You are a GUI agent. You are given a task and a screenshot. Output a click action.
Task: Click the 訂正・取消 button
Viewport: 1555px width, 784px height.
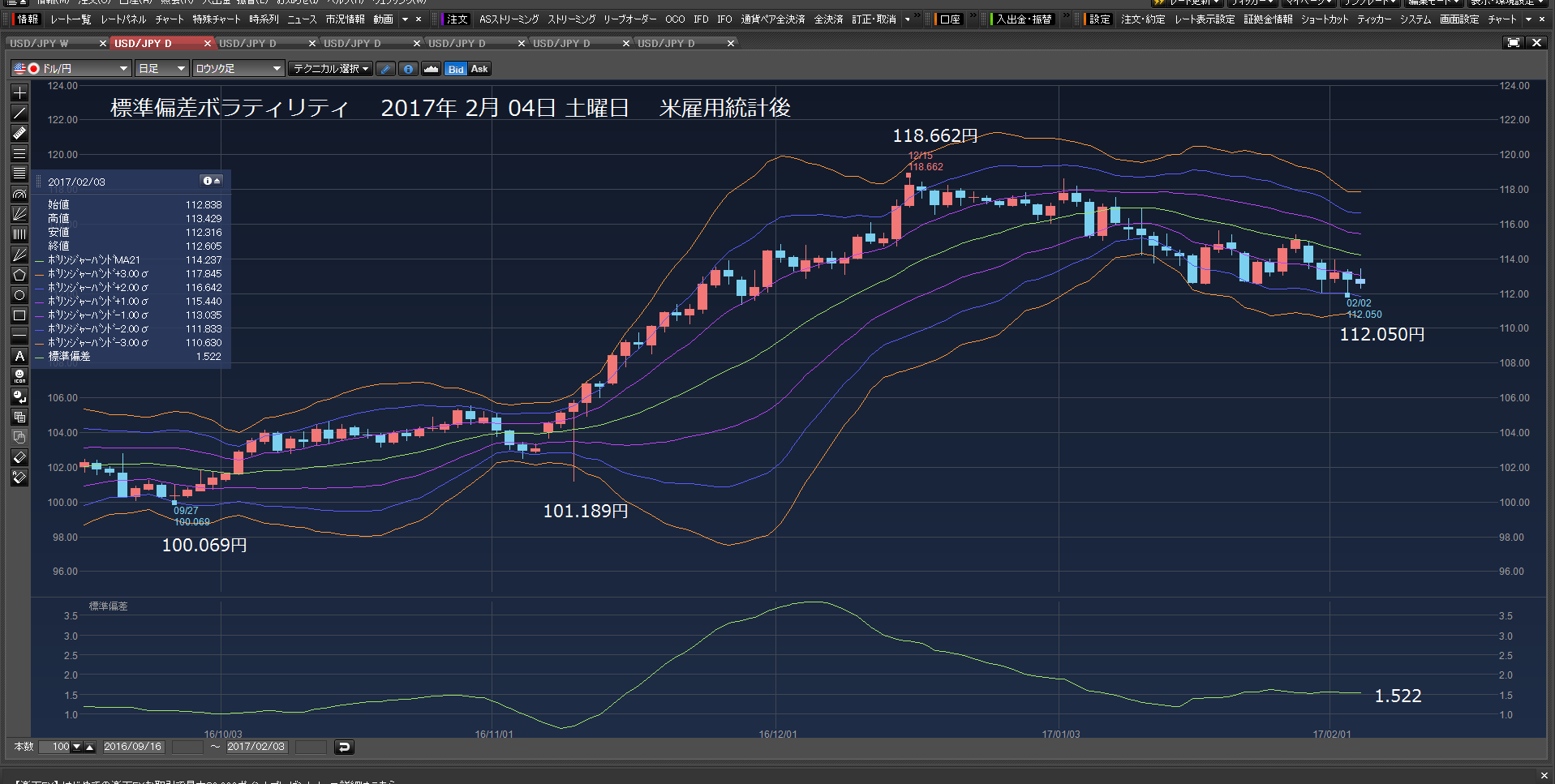click(x=874, y=19)
